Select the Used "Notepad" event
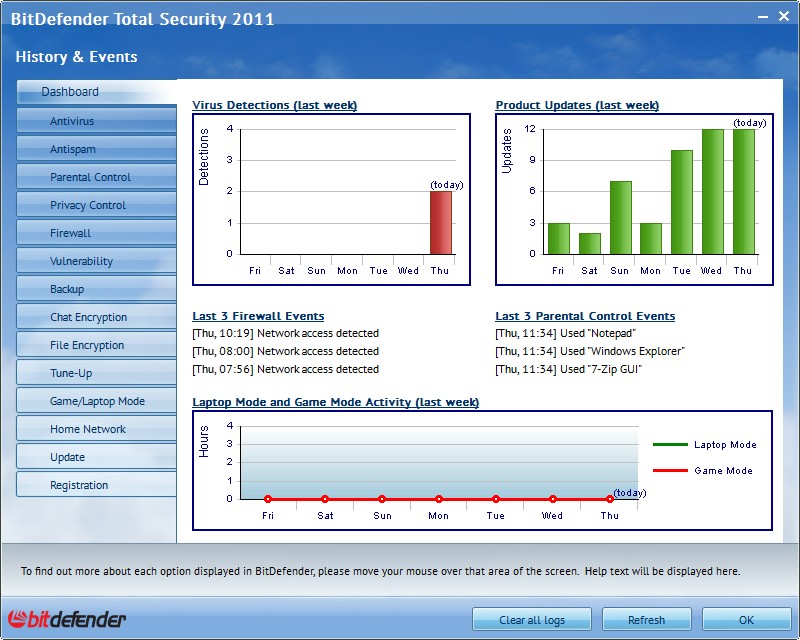Screen dimensions: 800x640 (x=565, y=333)
